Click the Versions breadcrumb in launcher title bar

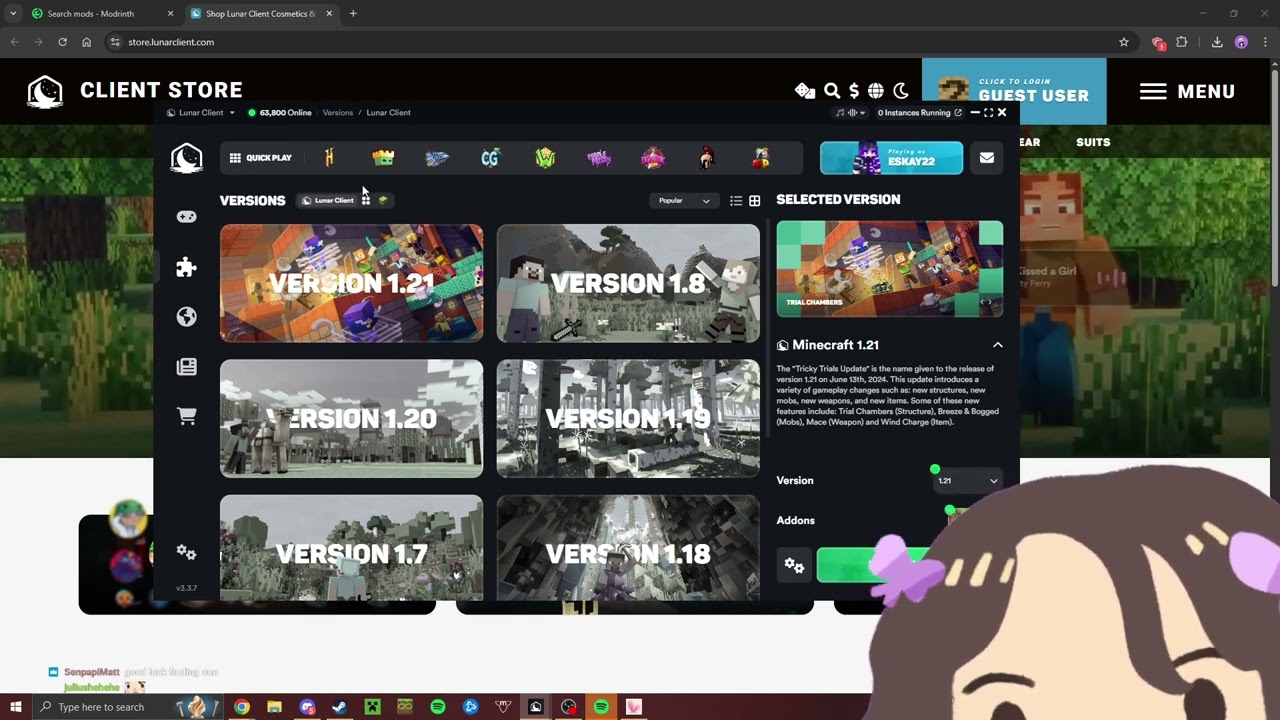pos(338,113)
